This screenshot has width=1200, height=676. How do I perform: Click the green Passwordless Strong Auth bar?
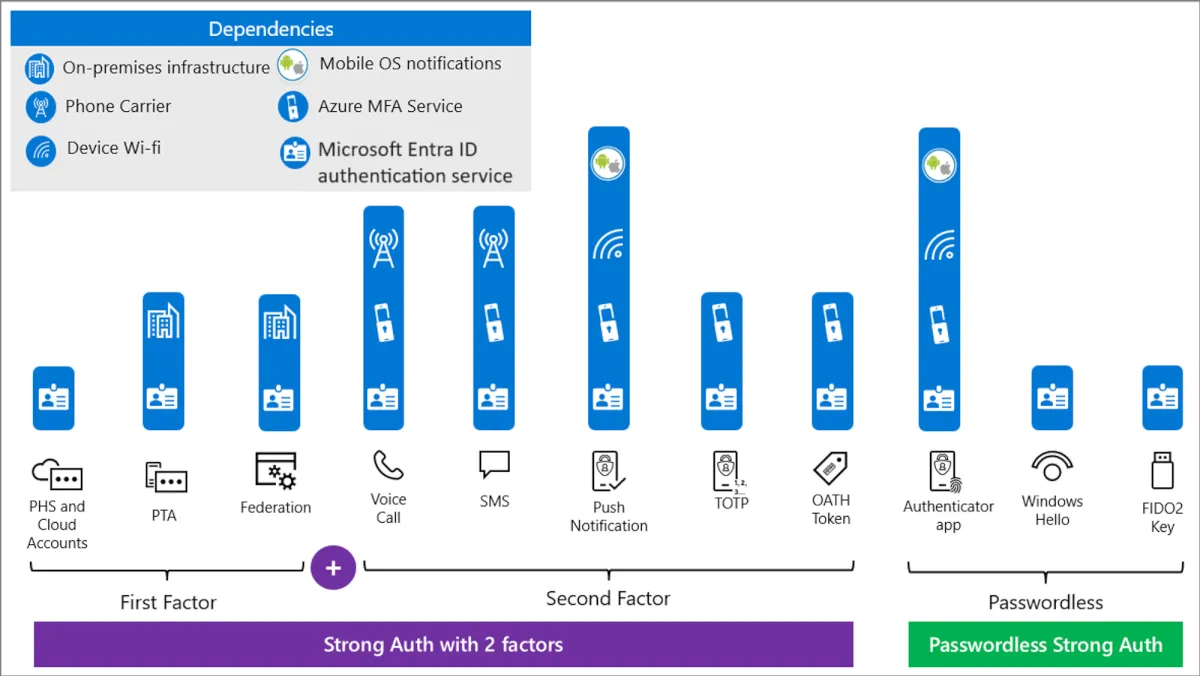point(1045,645)
